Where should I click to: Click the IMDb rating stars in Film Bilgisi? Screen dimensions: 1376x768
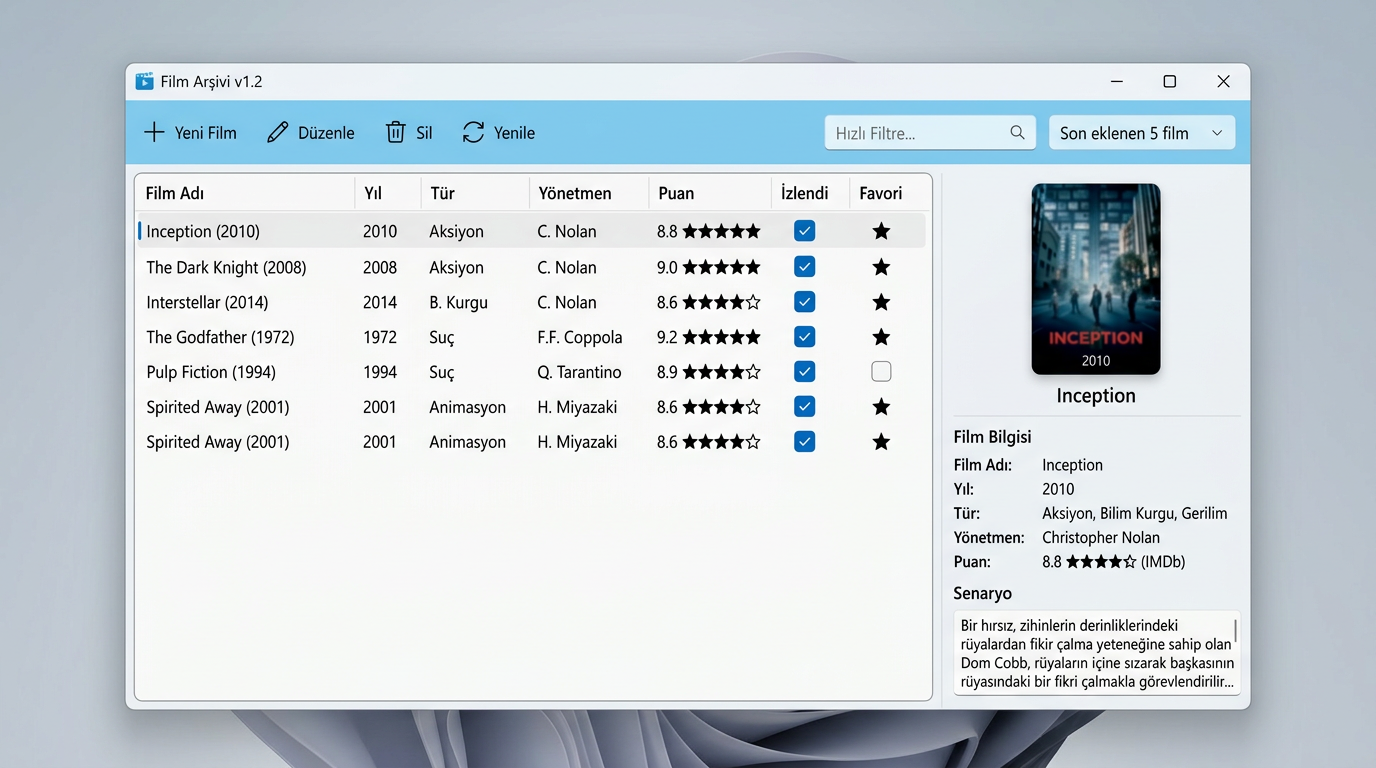click(1101, 562)
